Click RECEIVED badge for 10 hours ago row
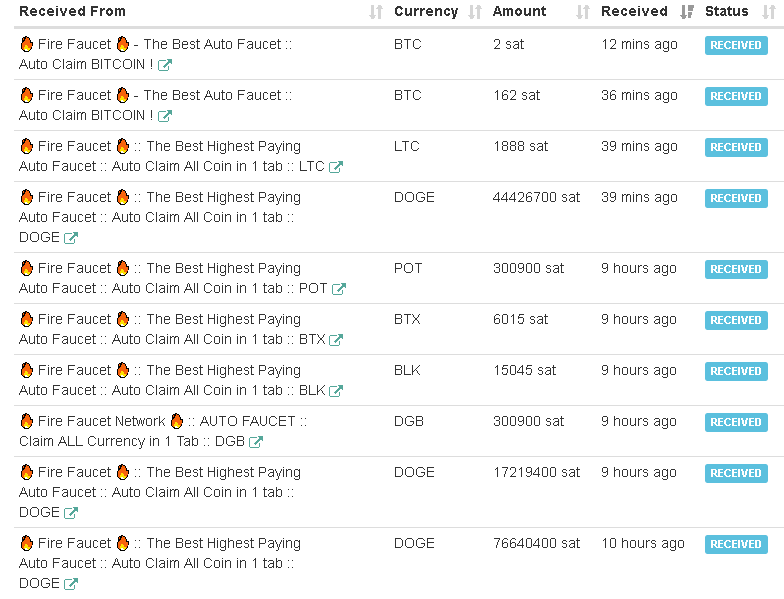The height and width of the screenshot is (599, 784). [736, 544]
